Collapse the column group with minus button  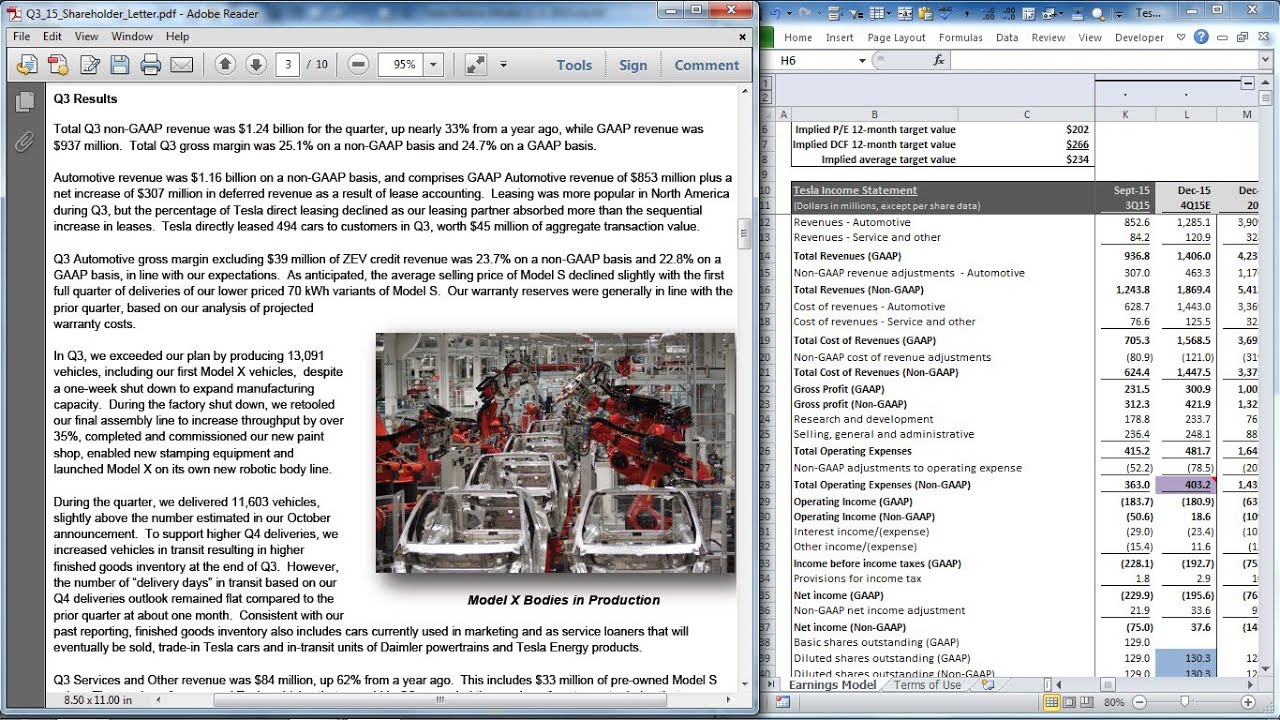pos(1247,84)
